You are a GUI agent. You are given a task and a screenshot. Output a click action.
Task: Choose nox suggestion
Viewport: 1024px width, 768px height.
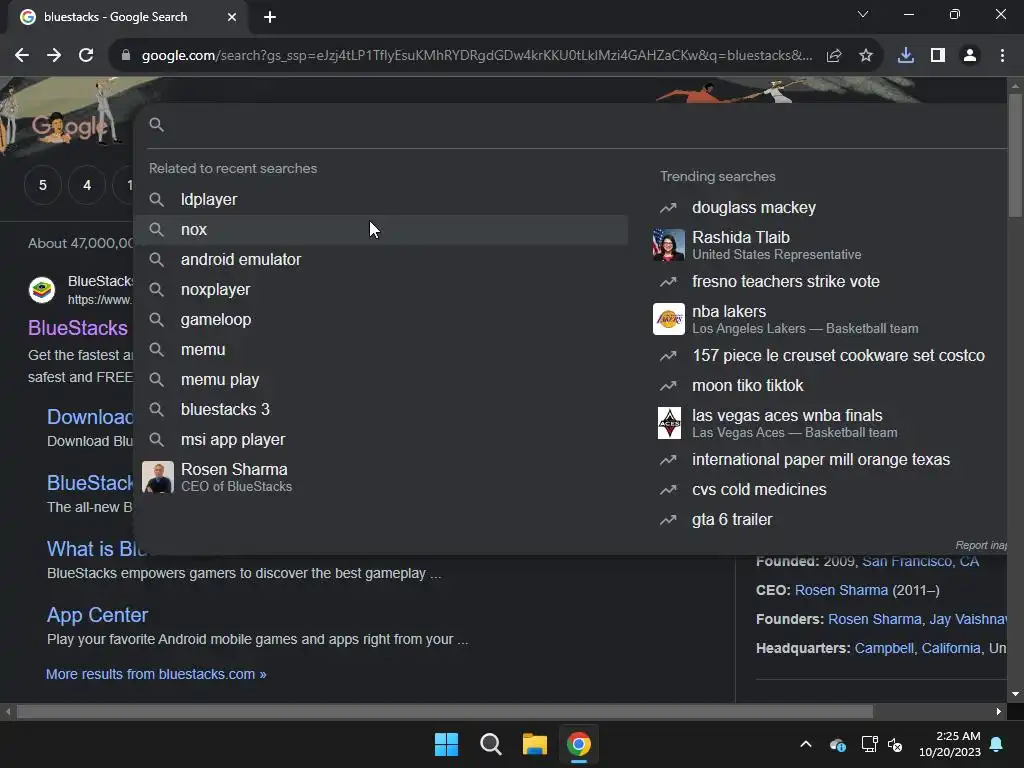click(381, 229)
